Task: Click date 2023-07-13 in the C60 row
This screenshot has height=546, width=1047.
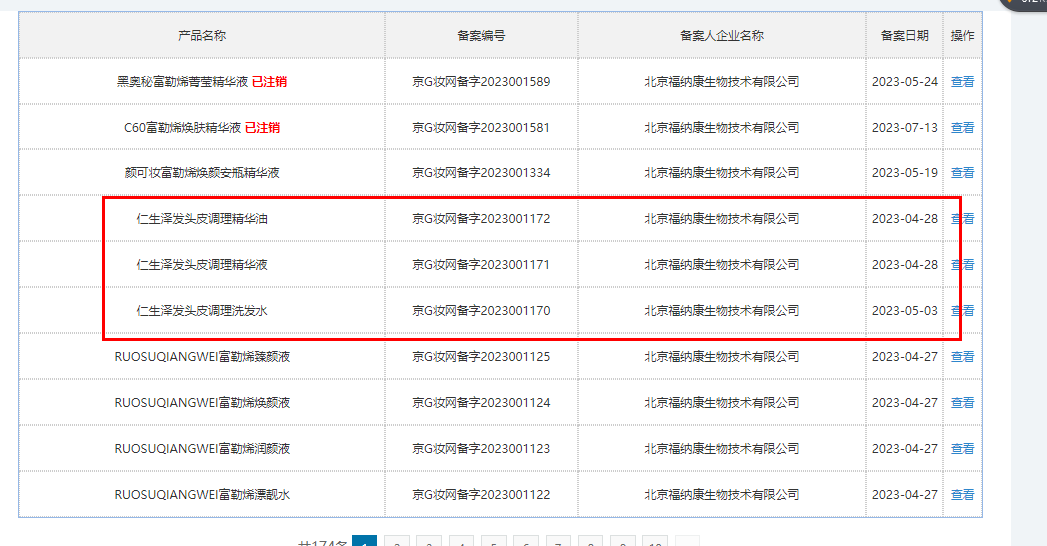Action: [x=904, y=128]
